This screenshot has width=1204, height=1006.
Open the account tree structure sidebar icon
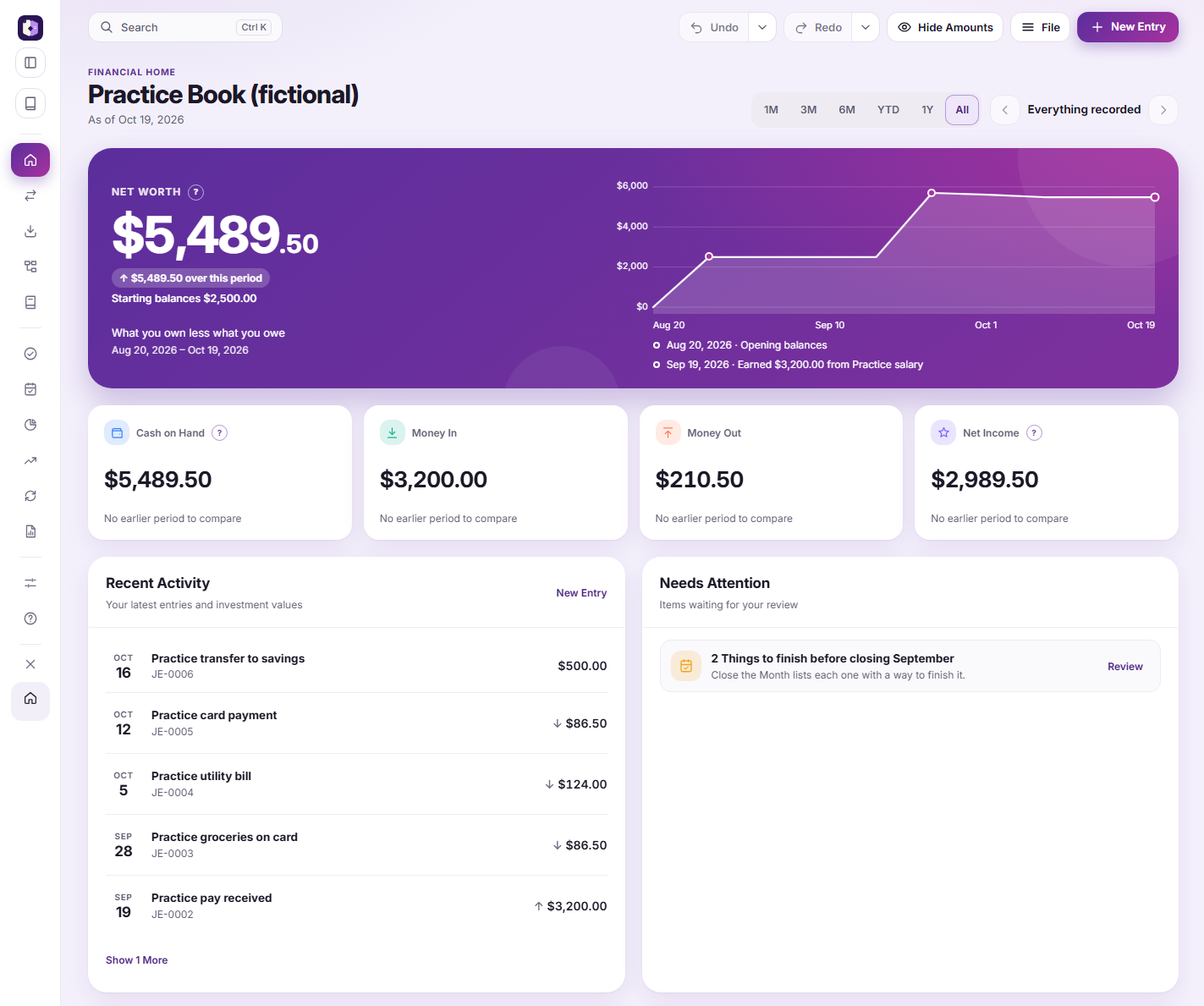tap(30, 267)
